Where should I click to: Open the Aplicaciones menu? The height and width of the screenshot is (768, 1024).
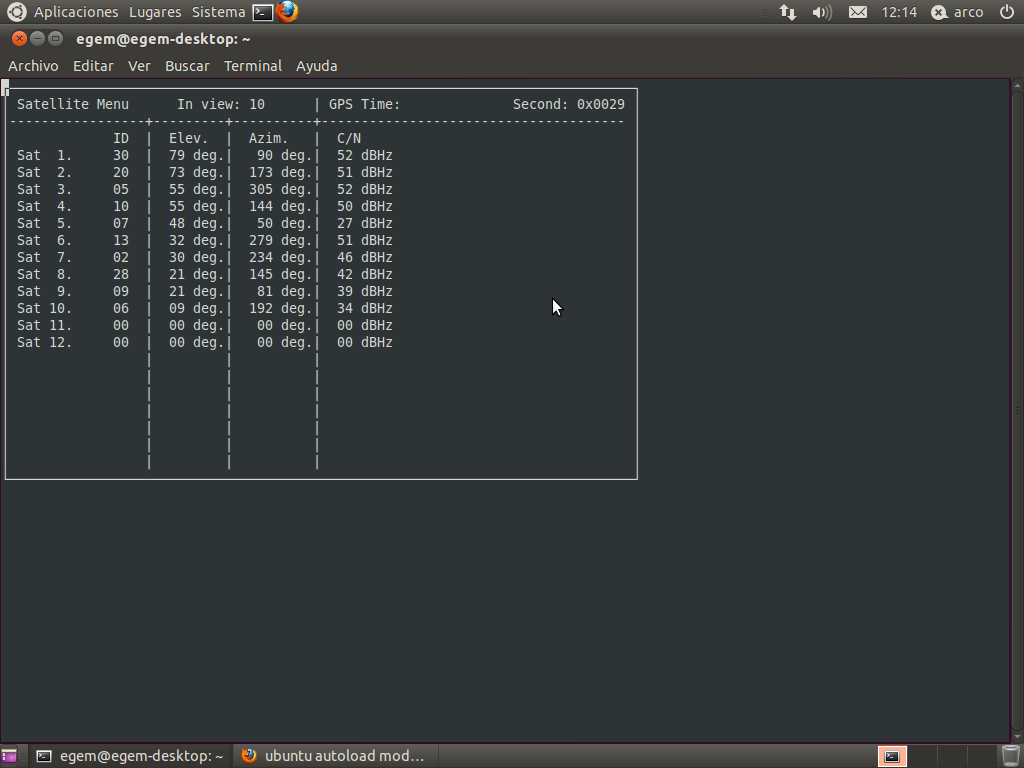pyautogui.click(x=76, y=12)
